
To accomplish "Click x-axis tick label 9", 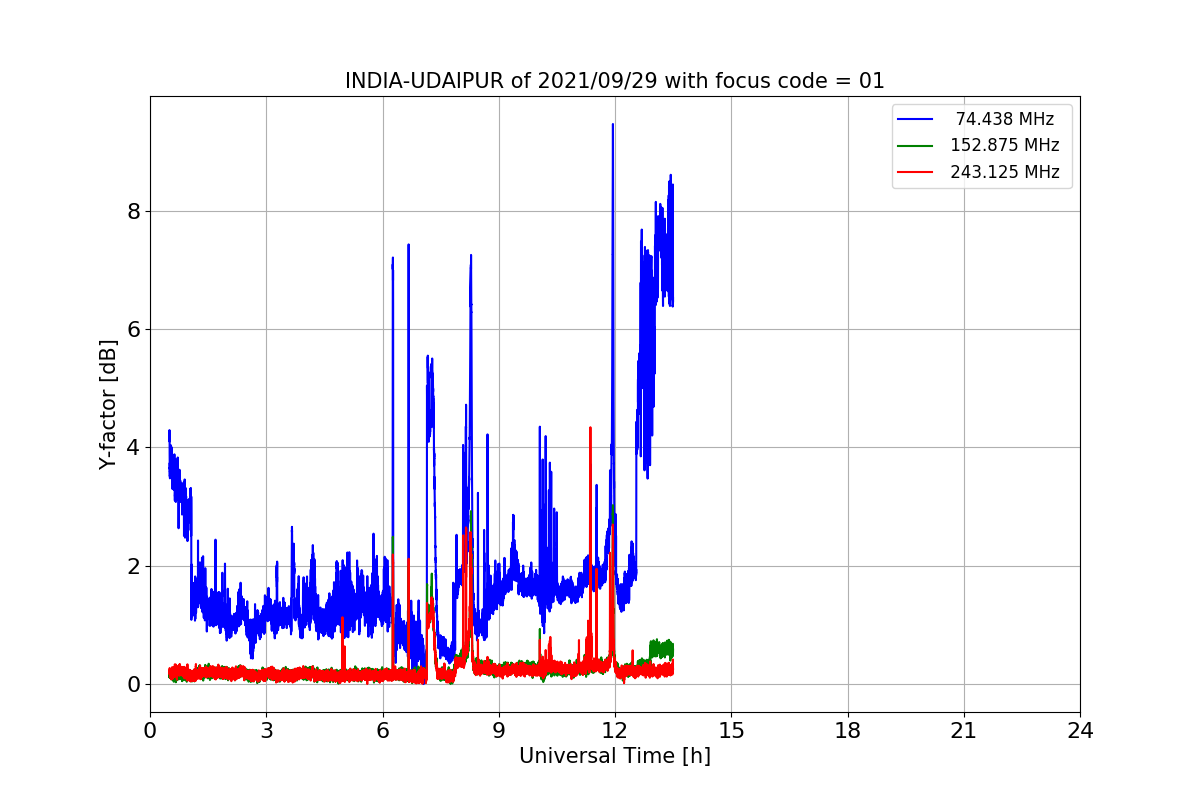I will [x=499, y=731].
